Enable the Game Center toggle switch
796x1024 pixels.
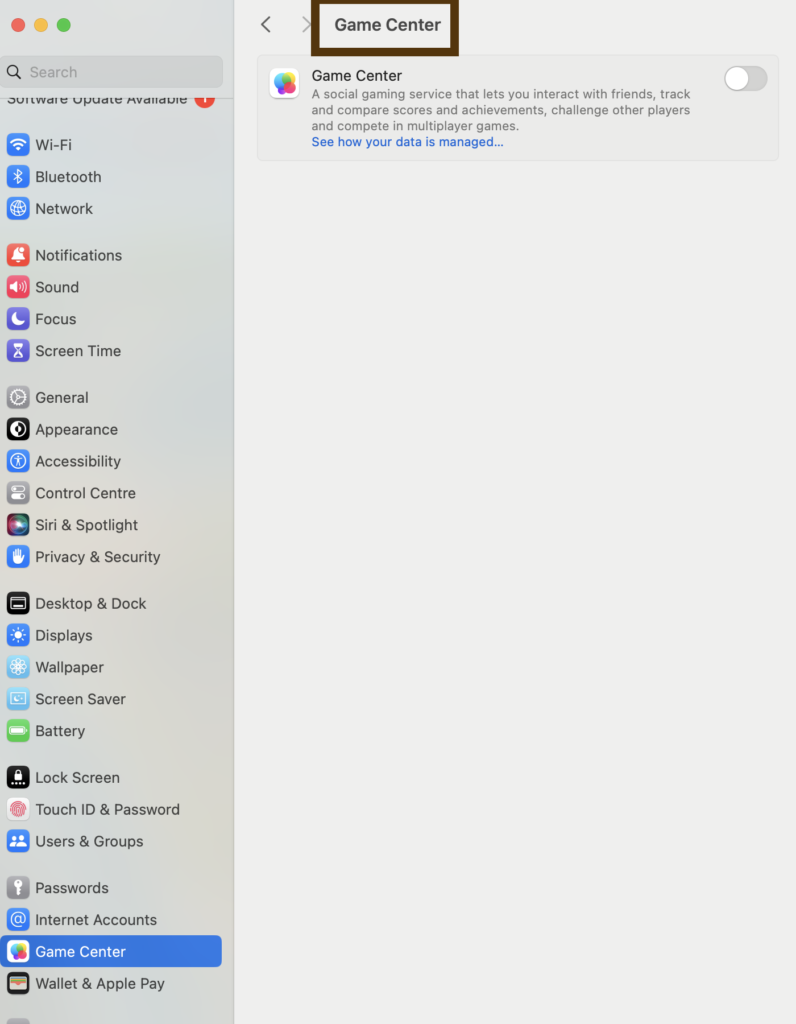click(745, 78)
